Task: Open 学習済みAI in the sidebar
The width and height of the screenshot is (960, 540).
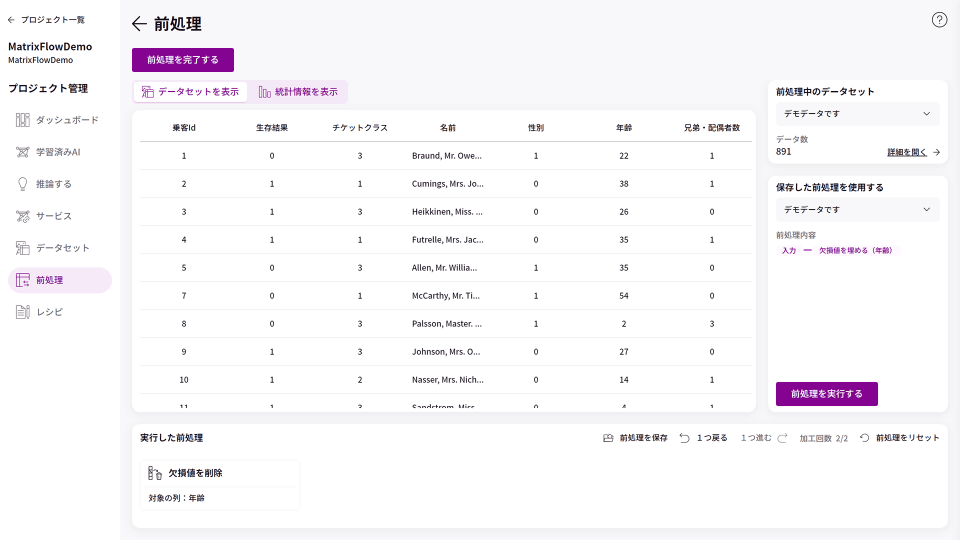Action: [x=60, y=152]
